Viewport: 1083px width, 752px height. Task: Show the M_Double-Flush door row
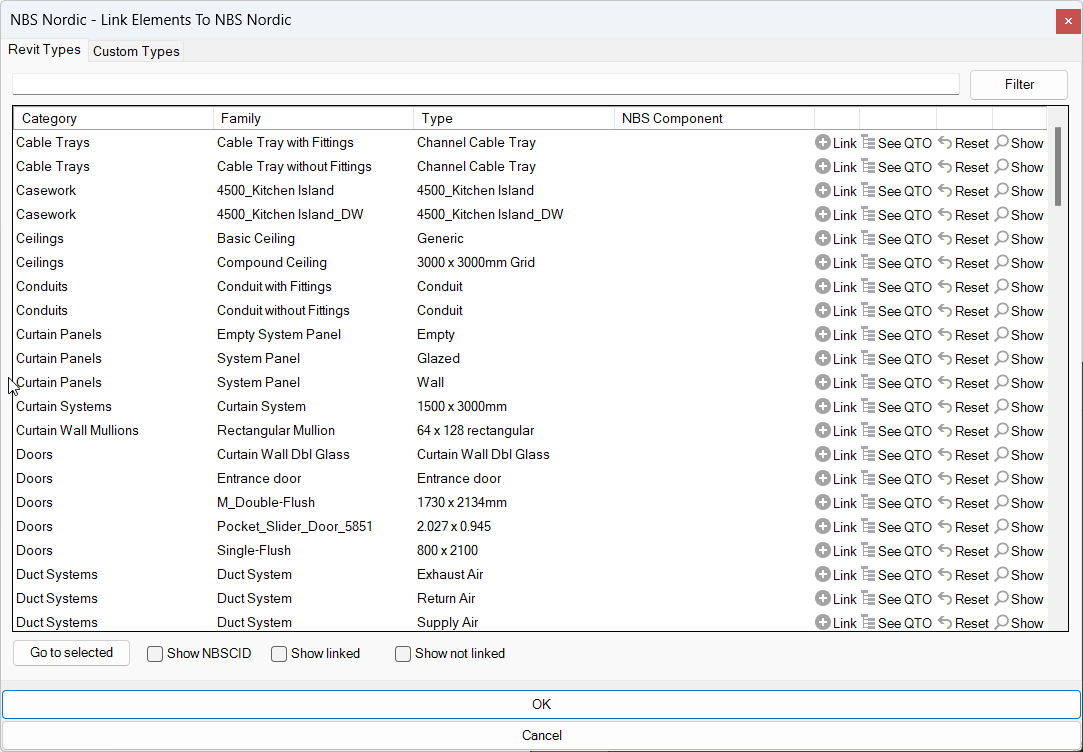pyautogui.click(x=1019, y=503)
